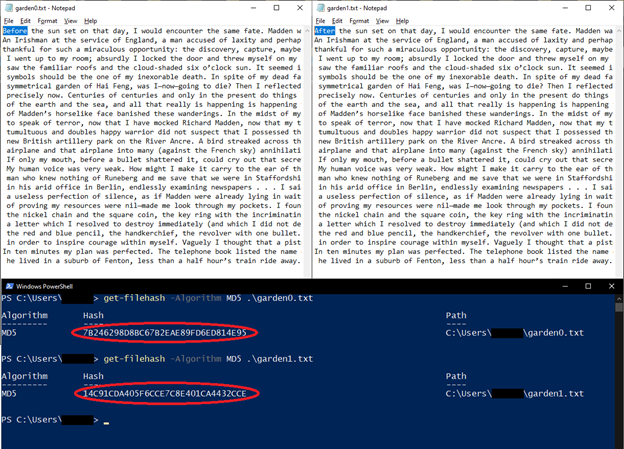Click the highlighted word "After" in garden1.txt
This screenshot has width=624, height=449.
point(327,32)
